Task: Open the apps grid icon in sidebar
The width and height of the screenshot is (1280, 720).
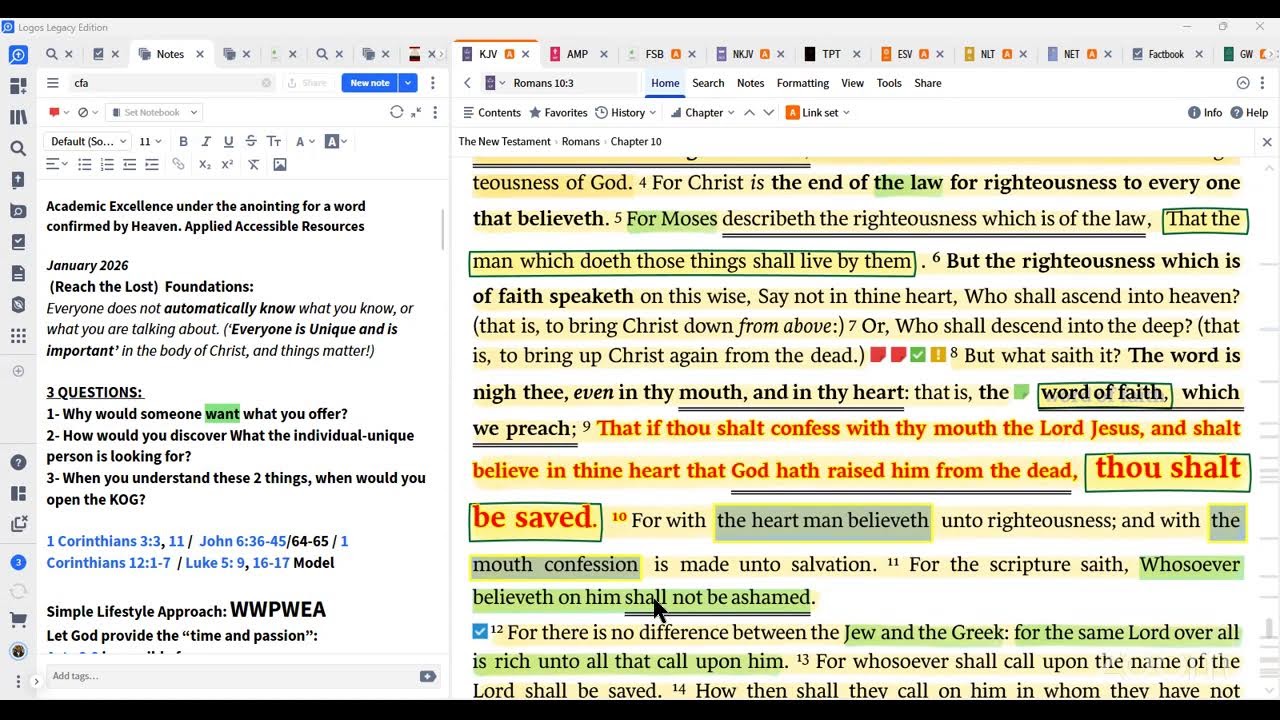Action: 18,336
